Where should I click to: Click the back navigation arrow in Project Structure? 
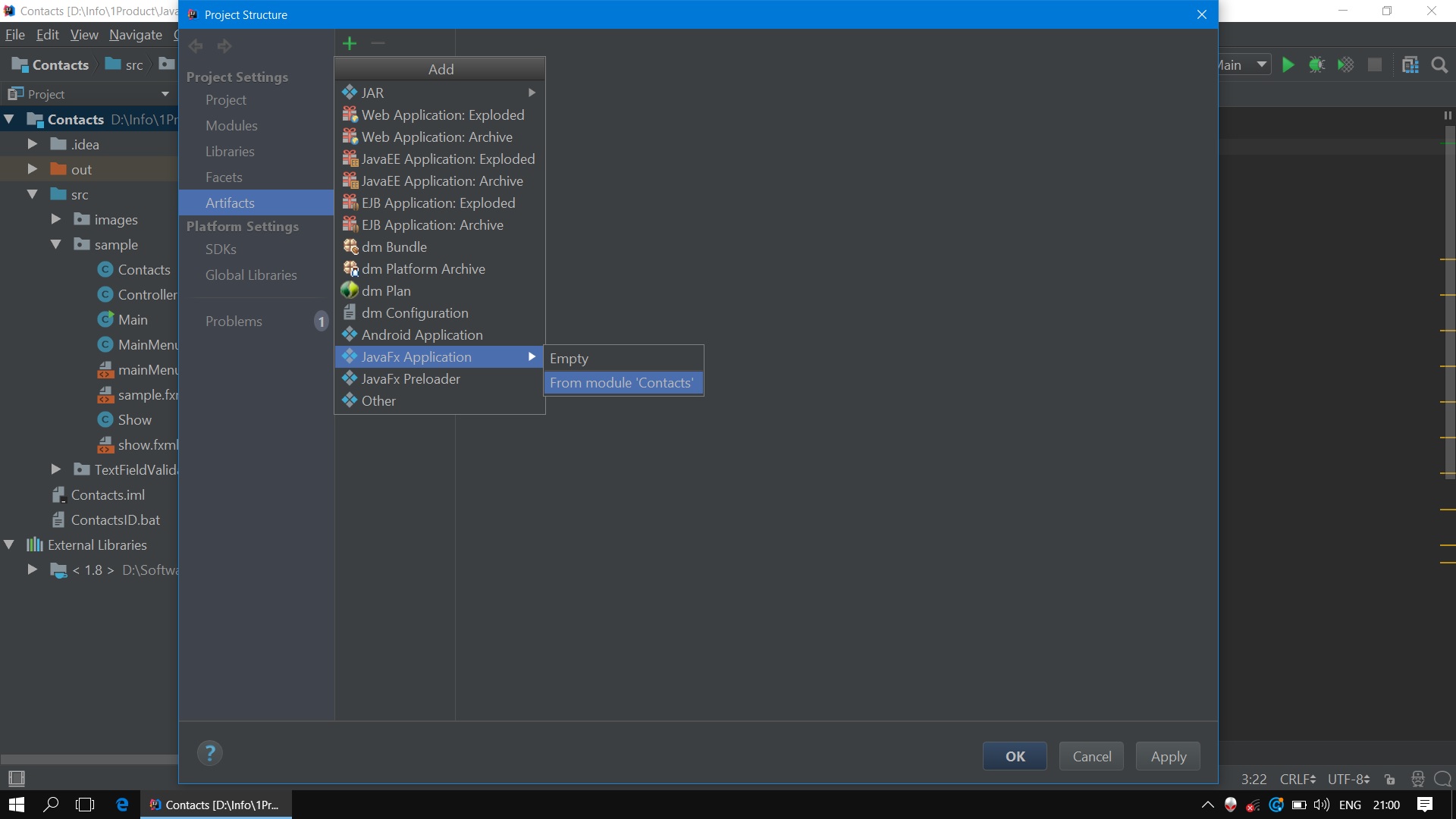pyautogui.click(x=196, y=46)
